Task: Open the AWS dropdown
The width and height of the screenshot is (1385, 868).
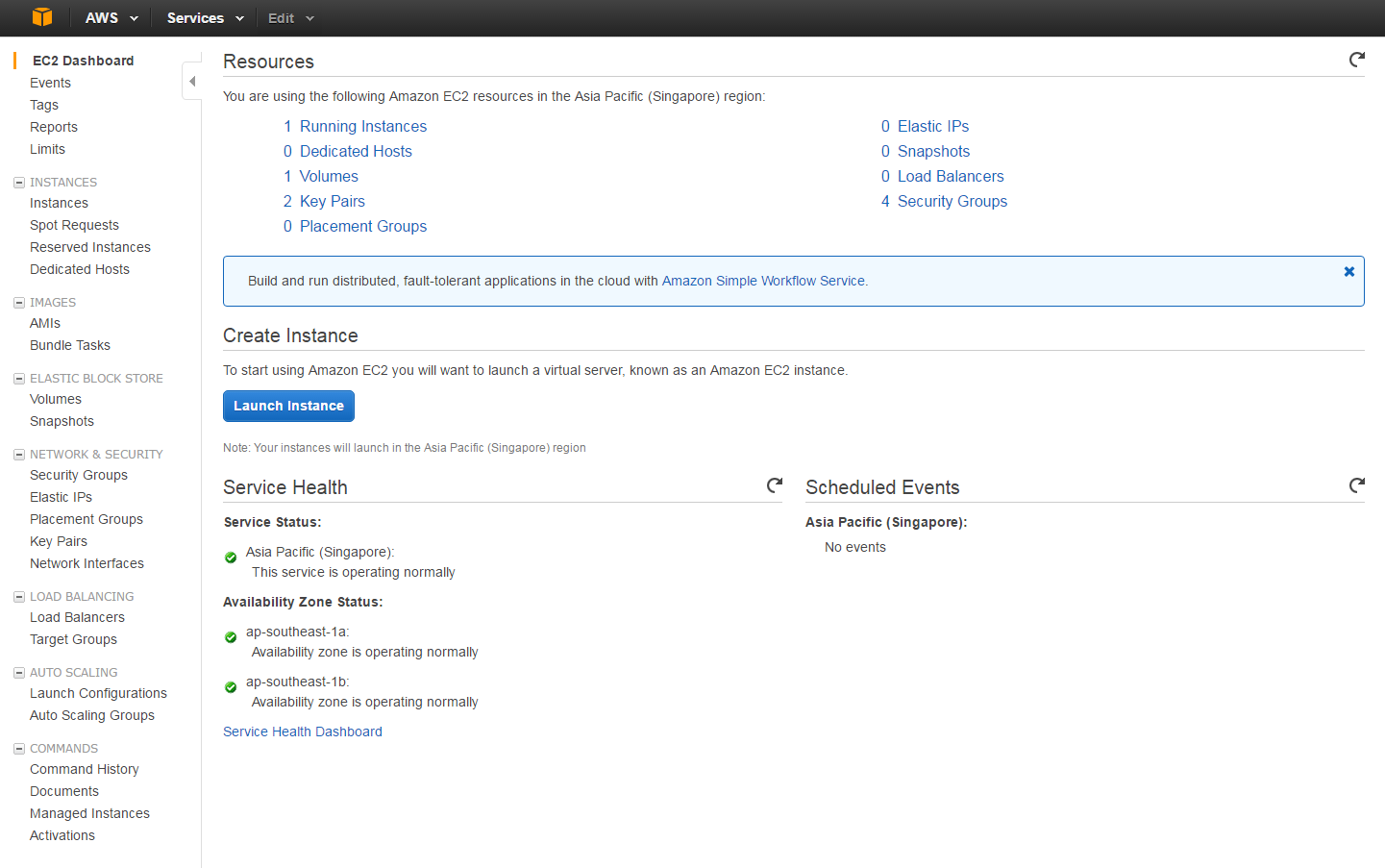Action: [x=111, y=17]
